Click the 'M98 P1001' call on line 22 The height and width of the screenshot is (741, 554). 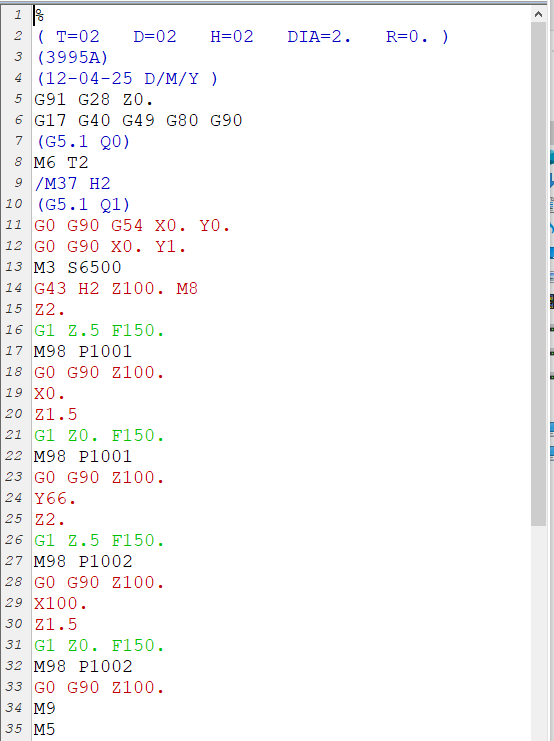click(83, 456)
